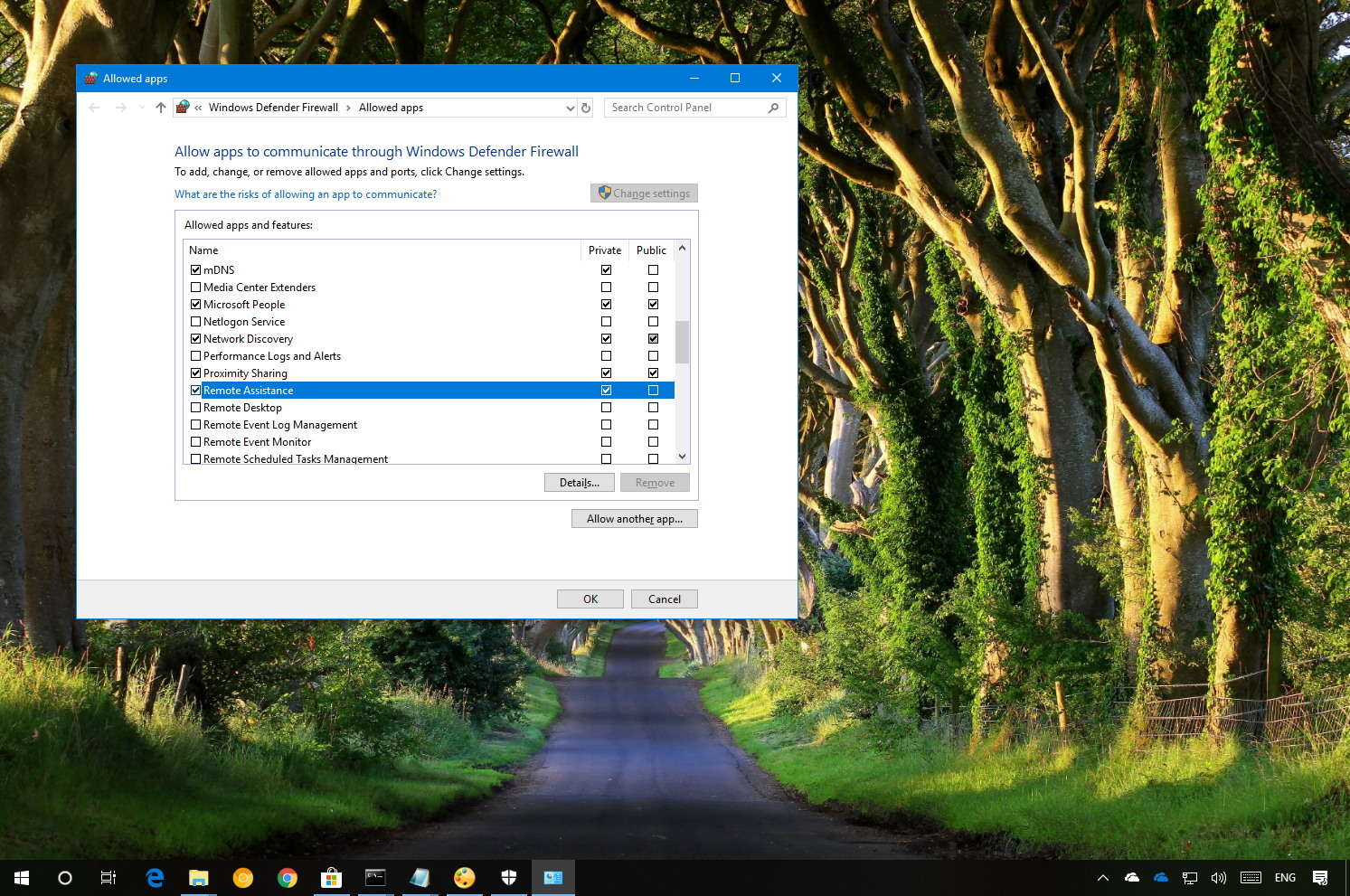Click the blue OneDrive cloud tray icon
The image size is (1350, 896).
coord(1161,877)
